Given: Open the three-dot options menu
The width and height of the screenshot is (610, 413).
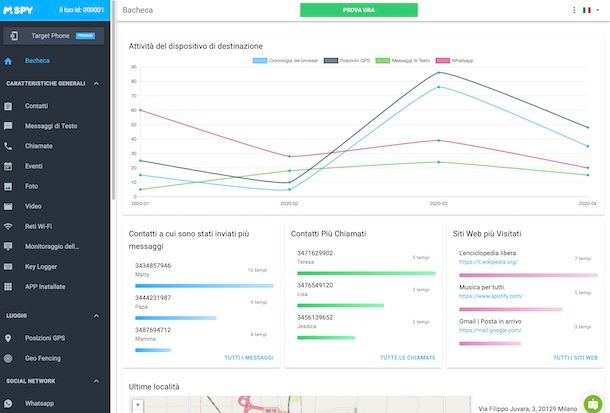Looking at the screenshot, I should [574, 10].
